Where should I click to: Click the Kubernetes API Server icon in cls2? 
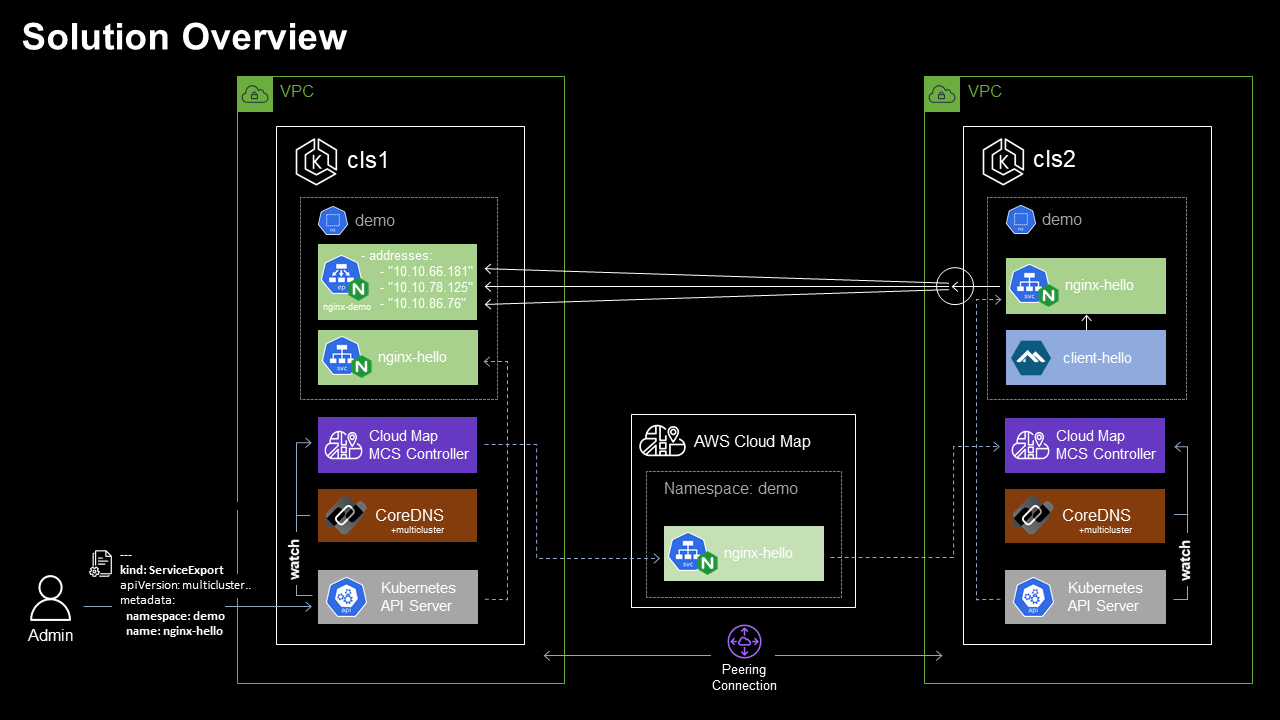tap(1033, 598)
